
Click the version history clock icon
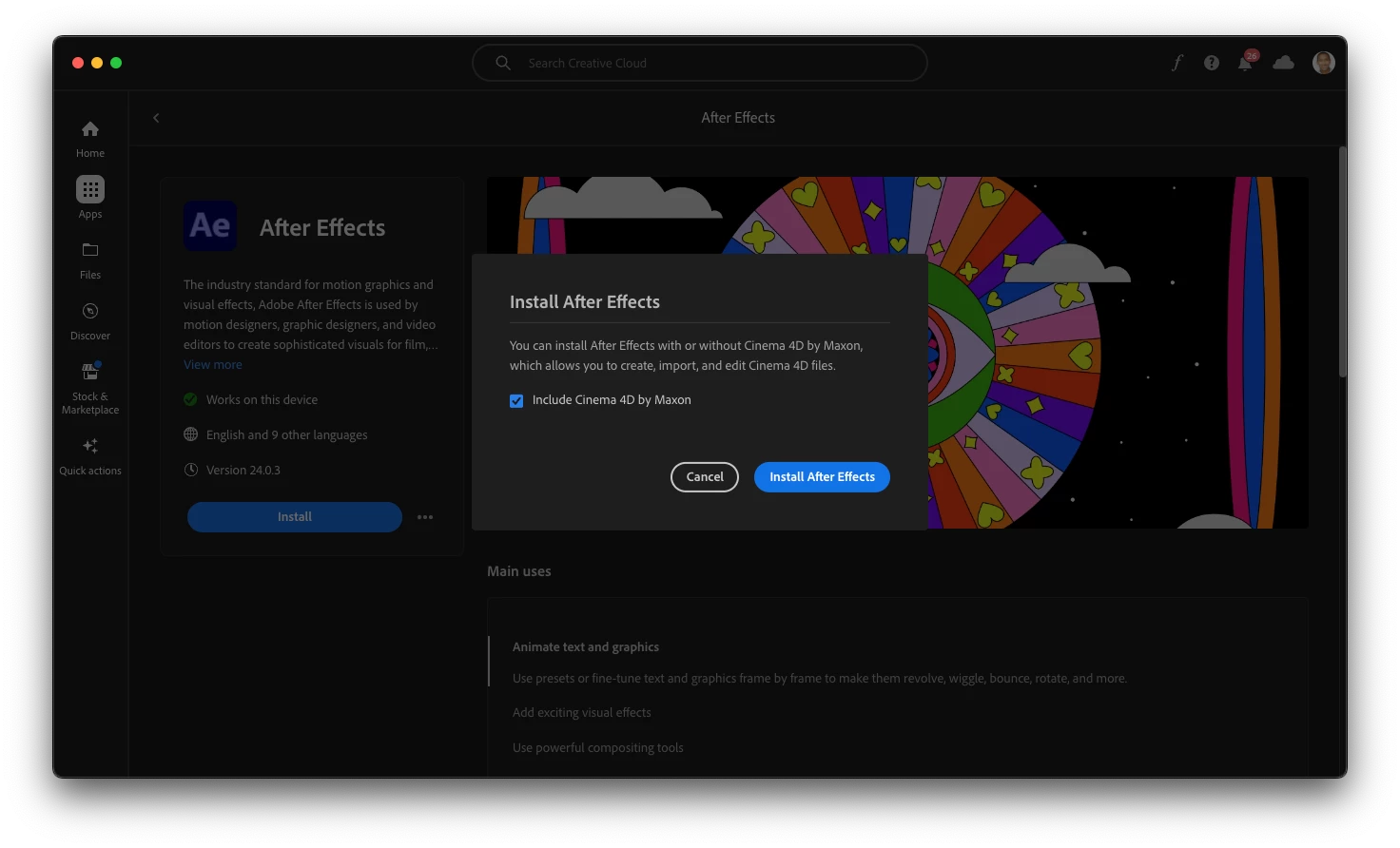(190, 470)
